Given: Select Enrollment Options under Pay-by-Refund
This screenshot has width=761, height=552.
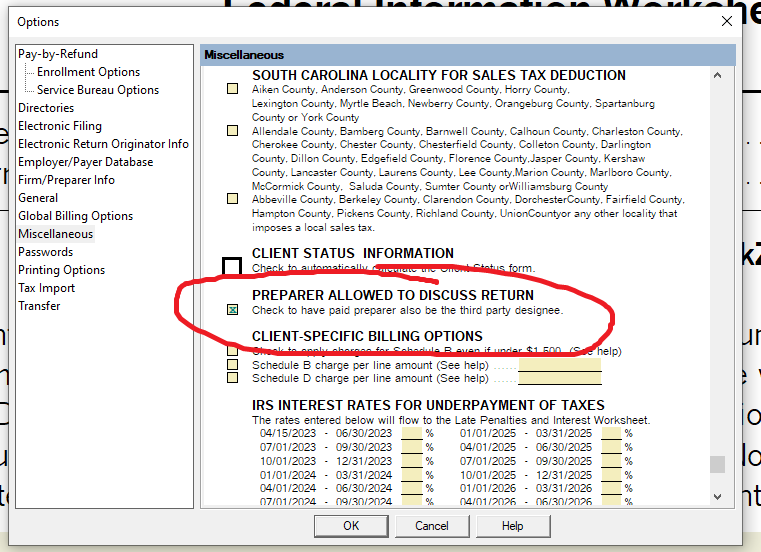Looking at the screenshot, I should pos(88,72).
